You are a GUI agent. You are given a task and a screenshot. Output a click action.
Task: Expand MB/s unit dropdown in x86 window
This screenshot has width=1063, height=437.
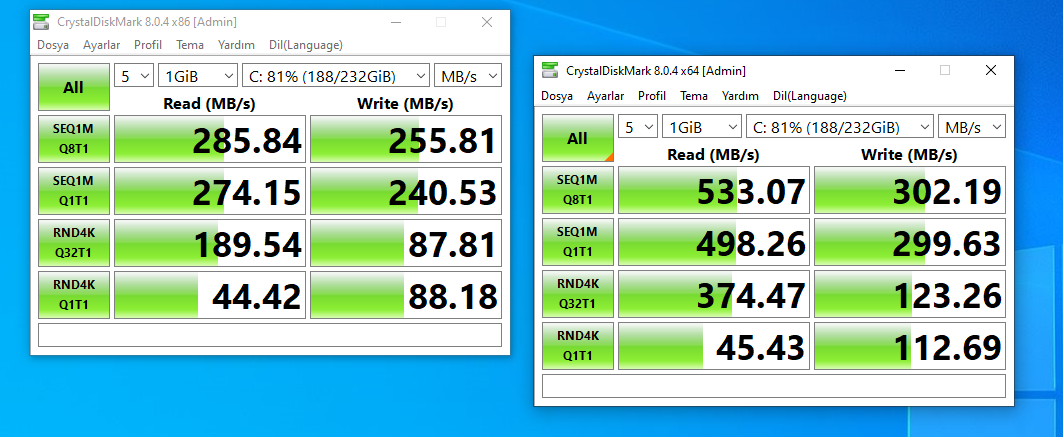tap(468, 76)
